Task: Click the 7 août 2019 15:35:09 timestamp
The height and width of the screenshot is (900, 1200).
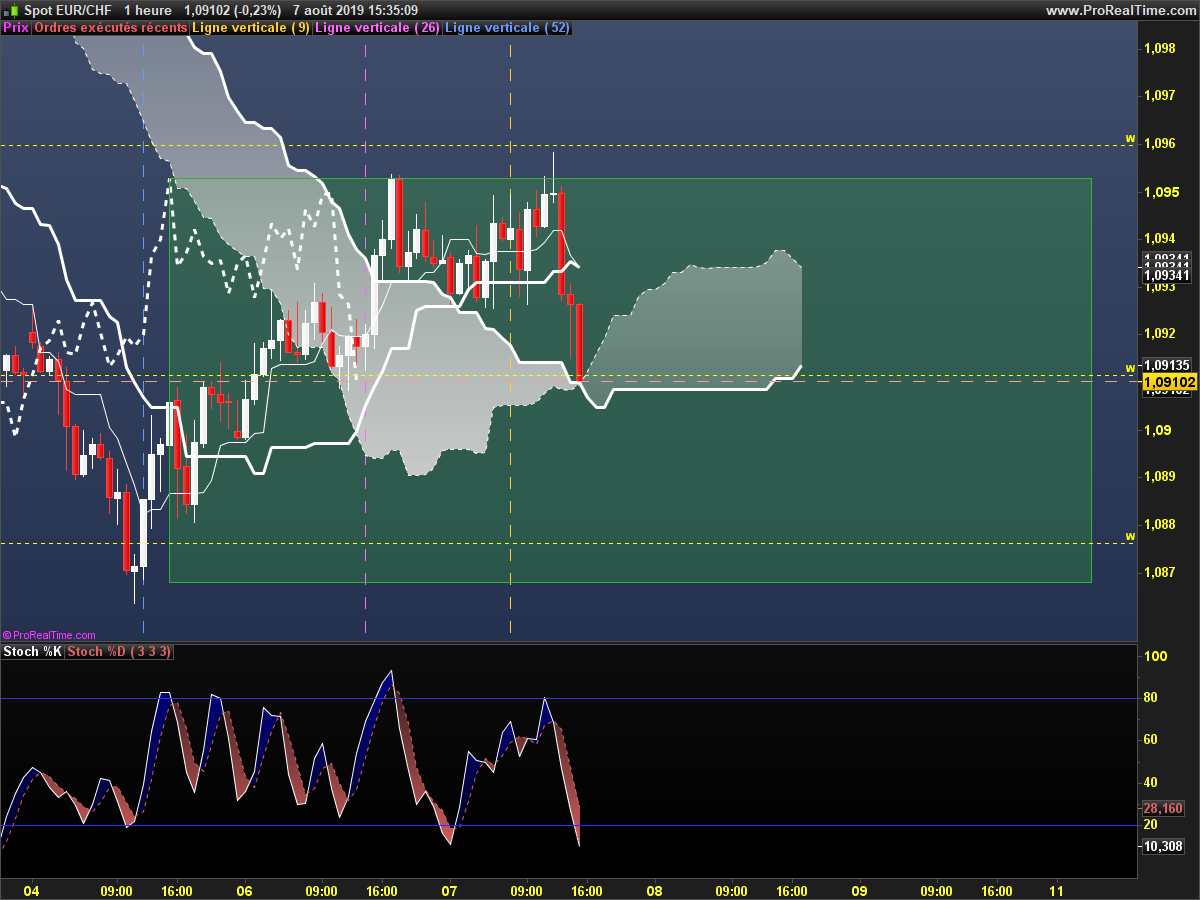Action: (355, 10)
